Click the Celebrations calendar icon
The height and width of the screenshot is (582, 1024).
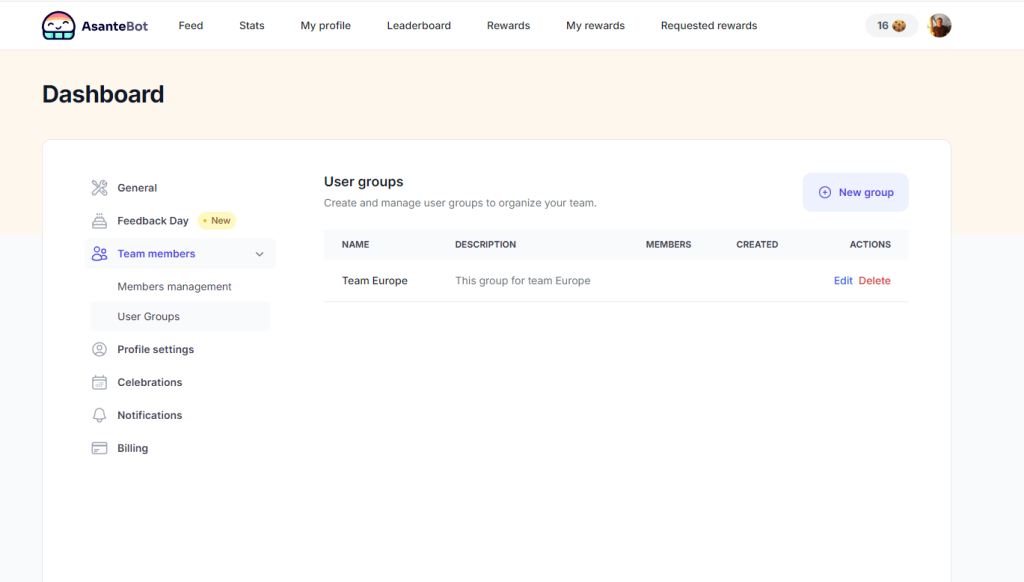pyautogui.click(x=99, y=383)
